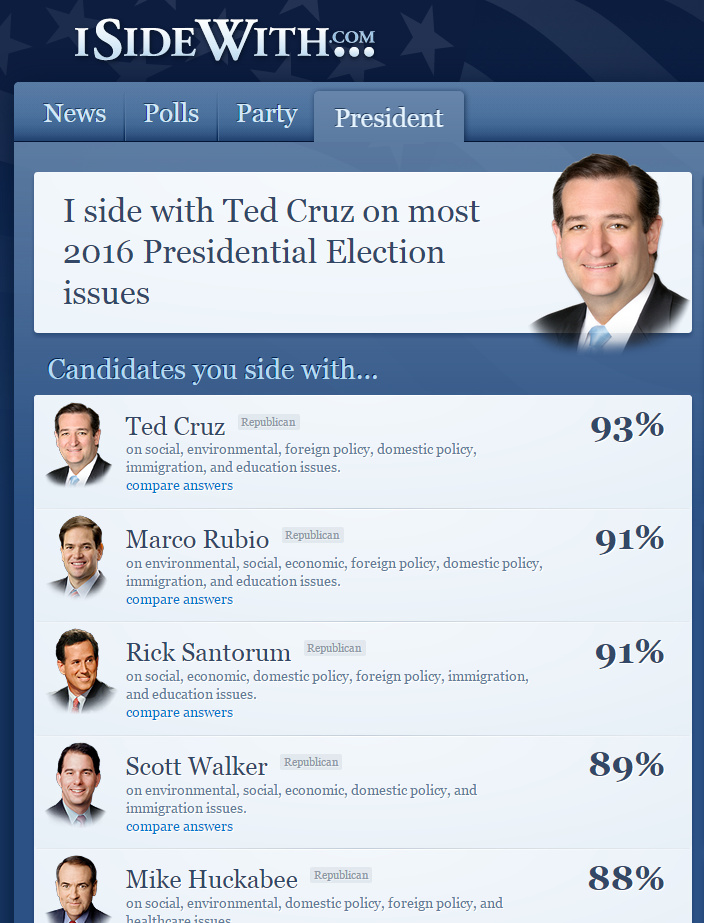
Task: Open compare answers for Marco Rubio
Action: (x=180, y=599)
